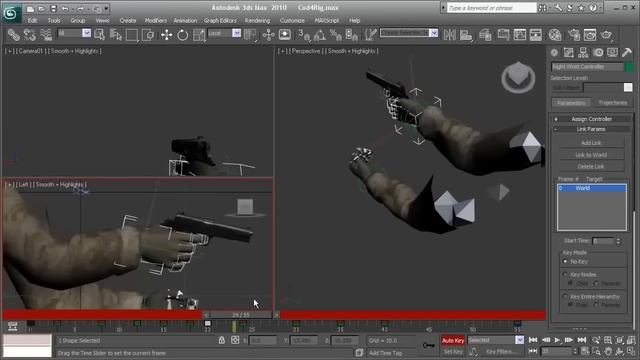Click the Trajectories button
Screen dimensions: 640x360
point(612,103)
